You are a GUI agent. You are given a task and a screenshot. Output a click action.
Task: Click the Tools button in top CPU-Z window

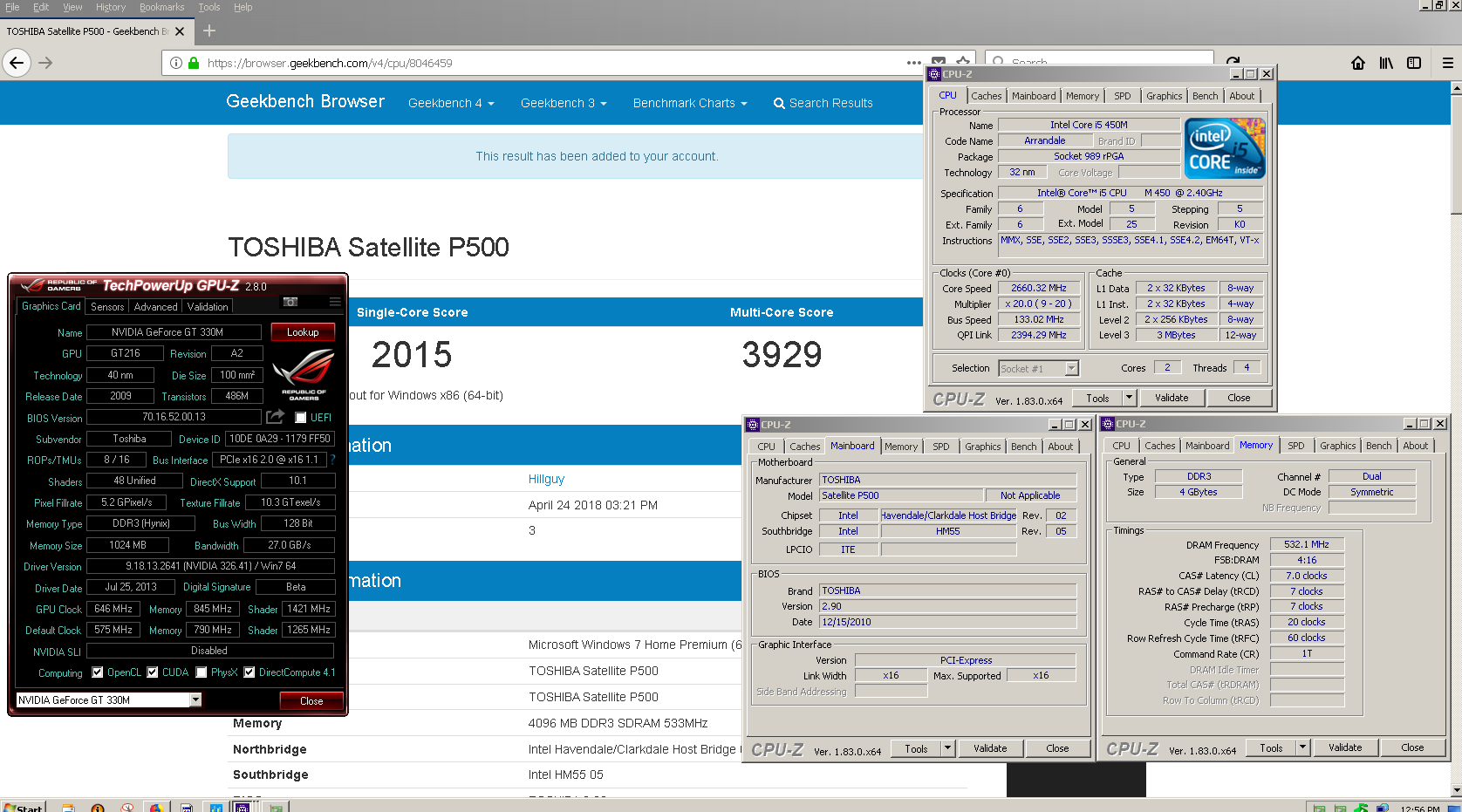point(1097,398)
